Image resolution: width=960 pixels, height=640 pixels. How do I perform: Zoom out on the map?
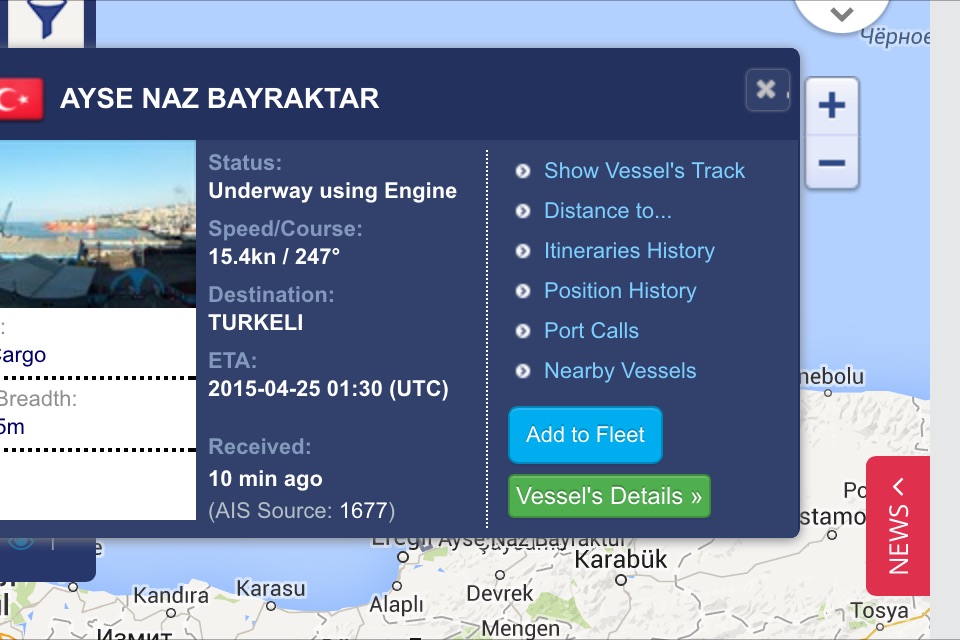(831, 163)
